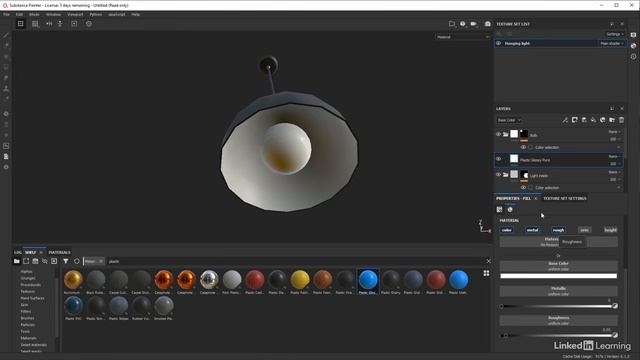Select the Smudge tool in left toolbar

pos(6,77)
